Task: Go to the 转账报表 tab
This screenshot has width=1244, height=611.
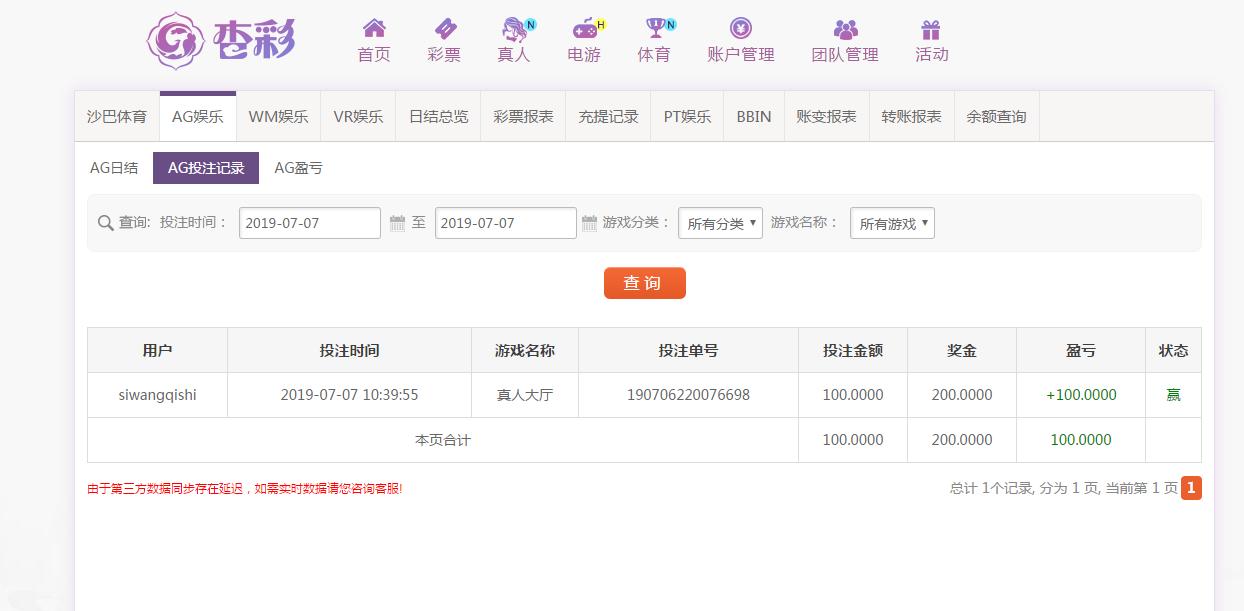Action: (911, 116)
